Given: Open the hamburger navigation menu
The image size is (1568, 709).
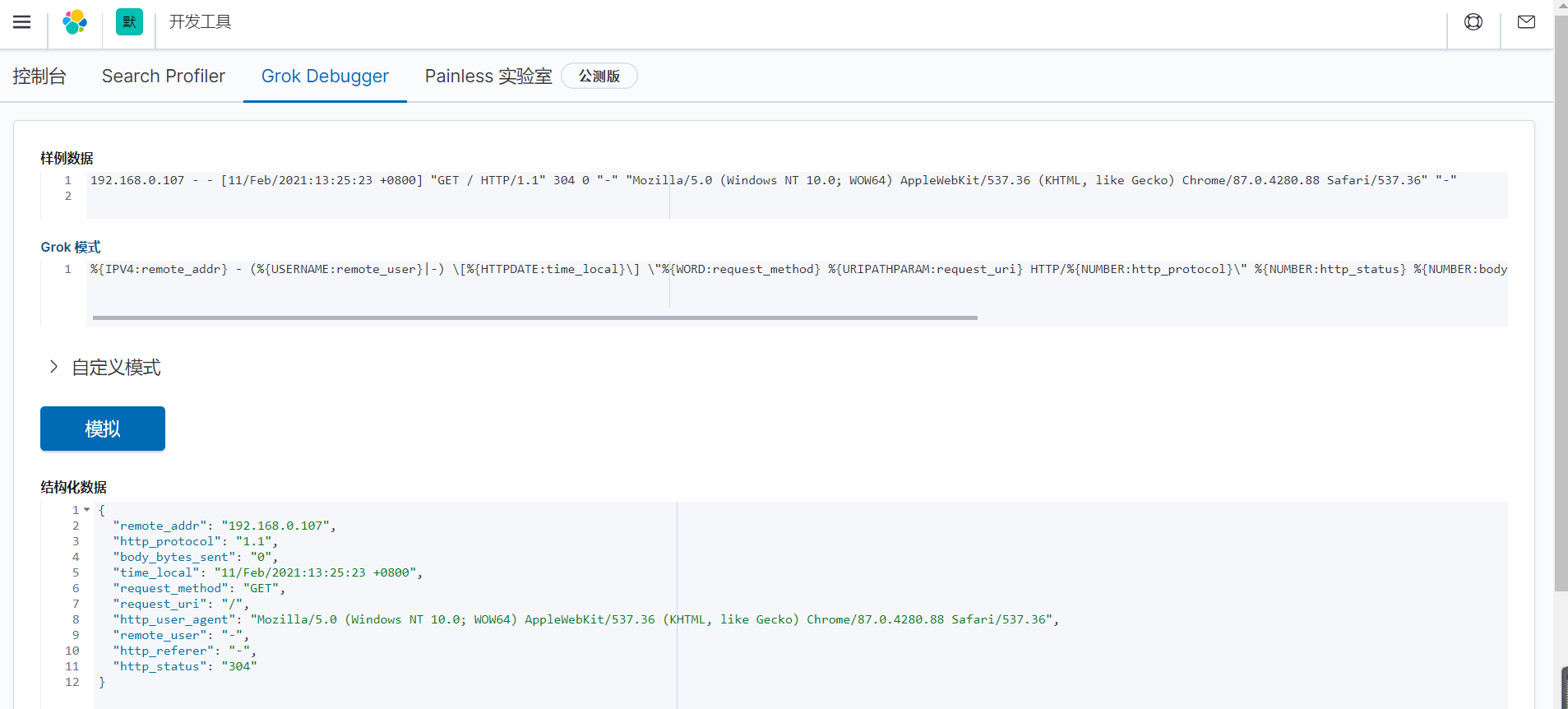Looking at the screenshot, I should pos(22,22).
